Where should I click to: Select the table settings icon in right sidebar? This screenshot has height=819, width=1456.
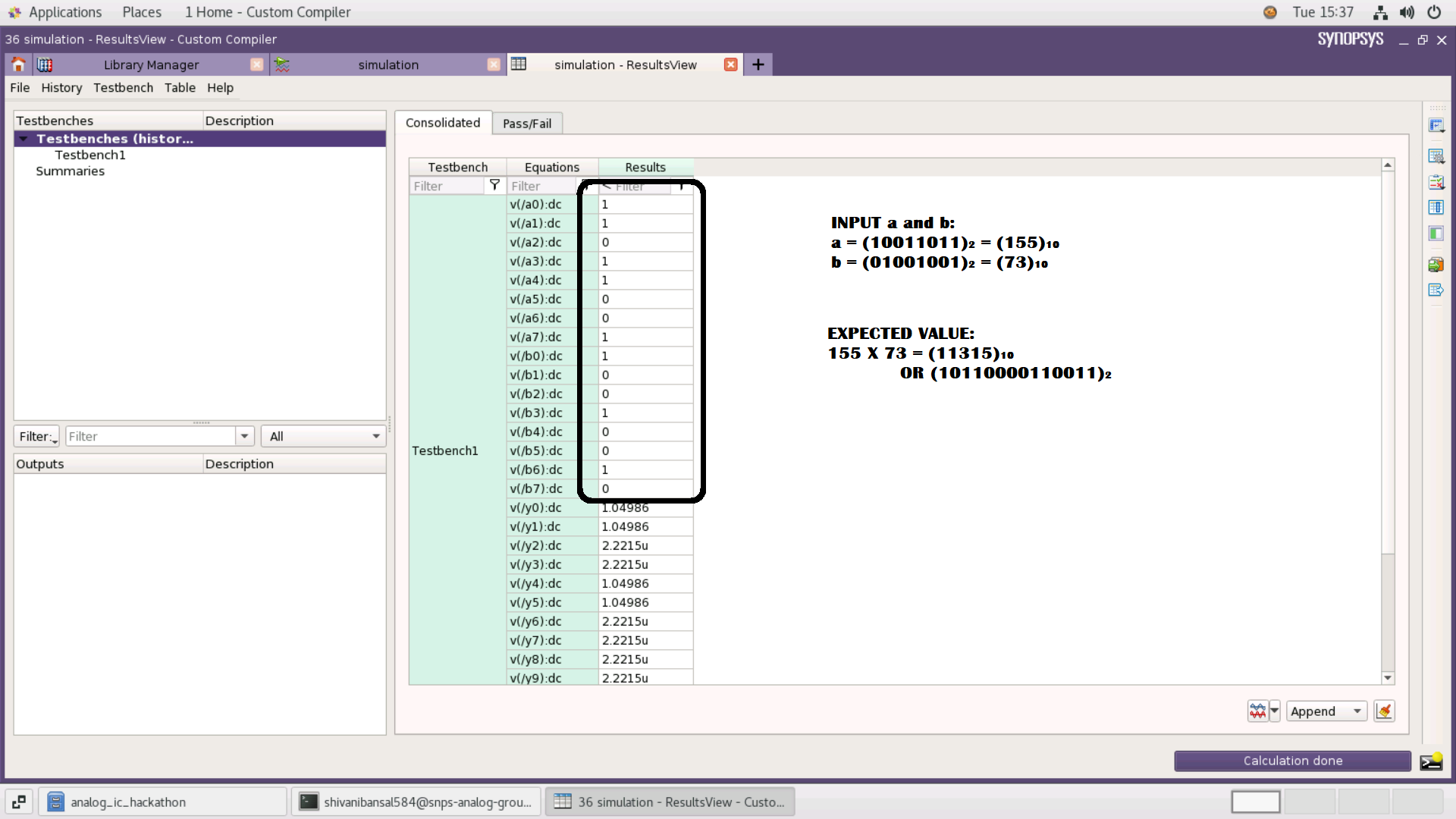(x=1437, y=155)
